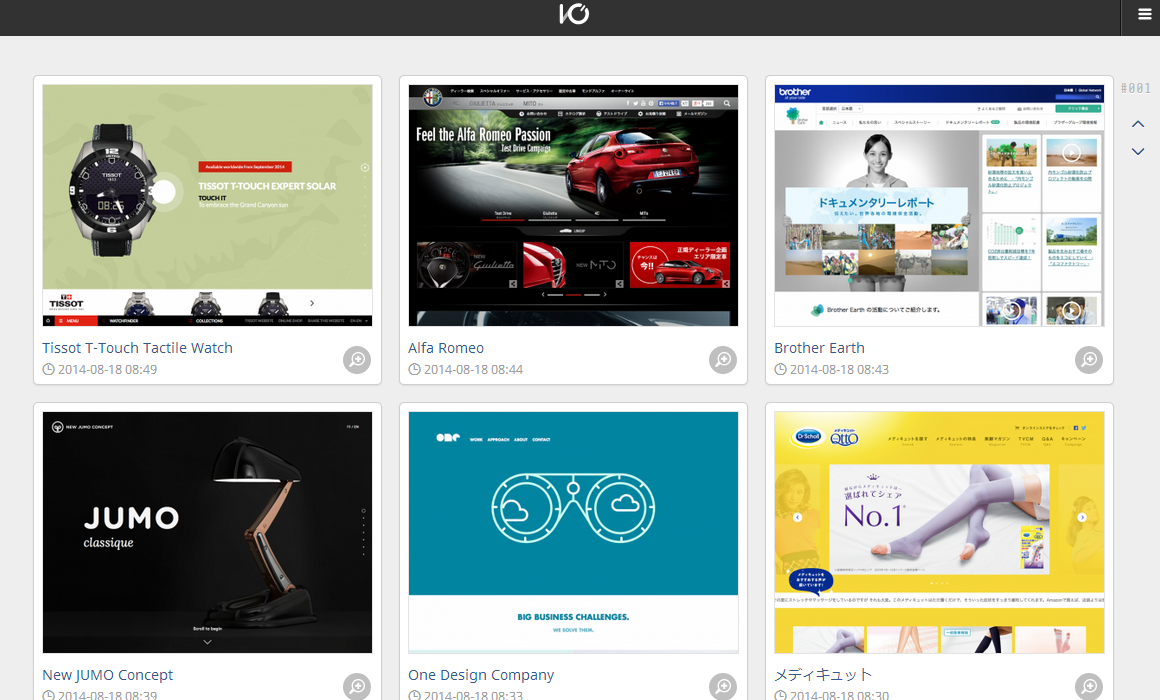The image size is (1160, 700).
Task: Zoom into Brother Earth card
Action: (x=1089, y=360)
